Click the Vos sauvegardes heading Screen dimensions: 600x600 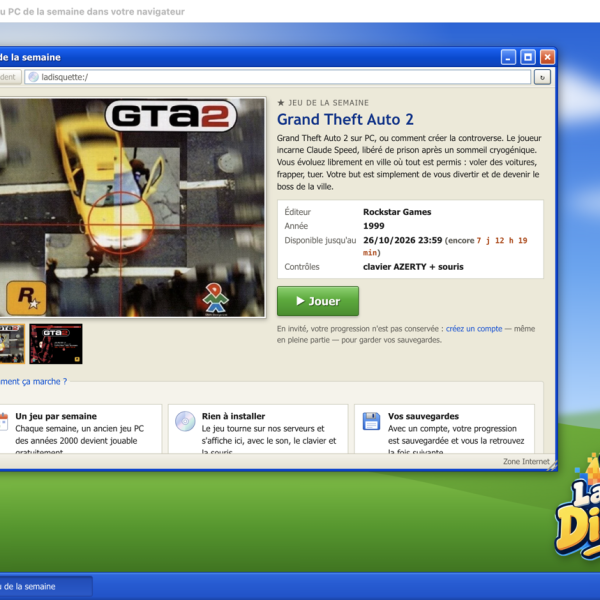(x=423, y=416)
